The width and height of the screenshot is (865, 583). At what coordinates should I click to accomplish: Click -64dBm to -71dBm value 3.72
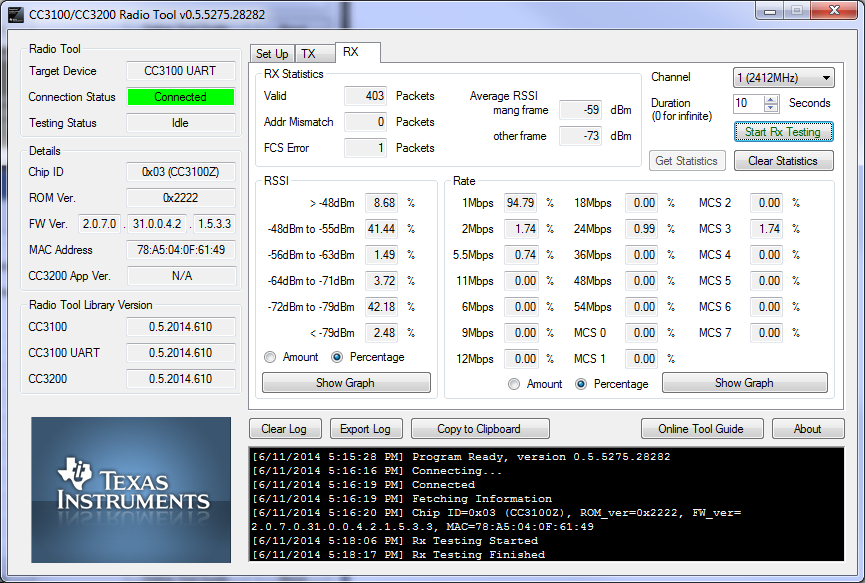pos(382,281)
